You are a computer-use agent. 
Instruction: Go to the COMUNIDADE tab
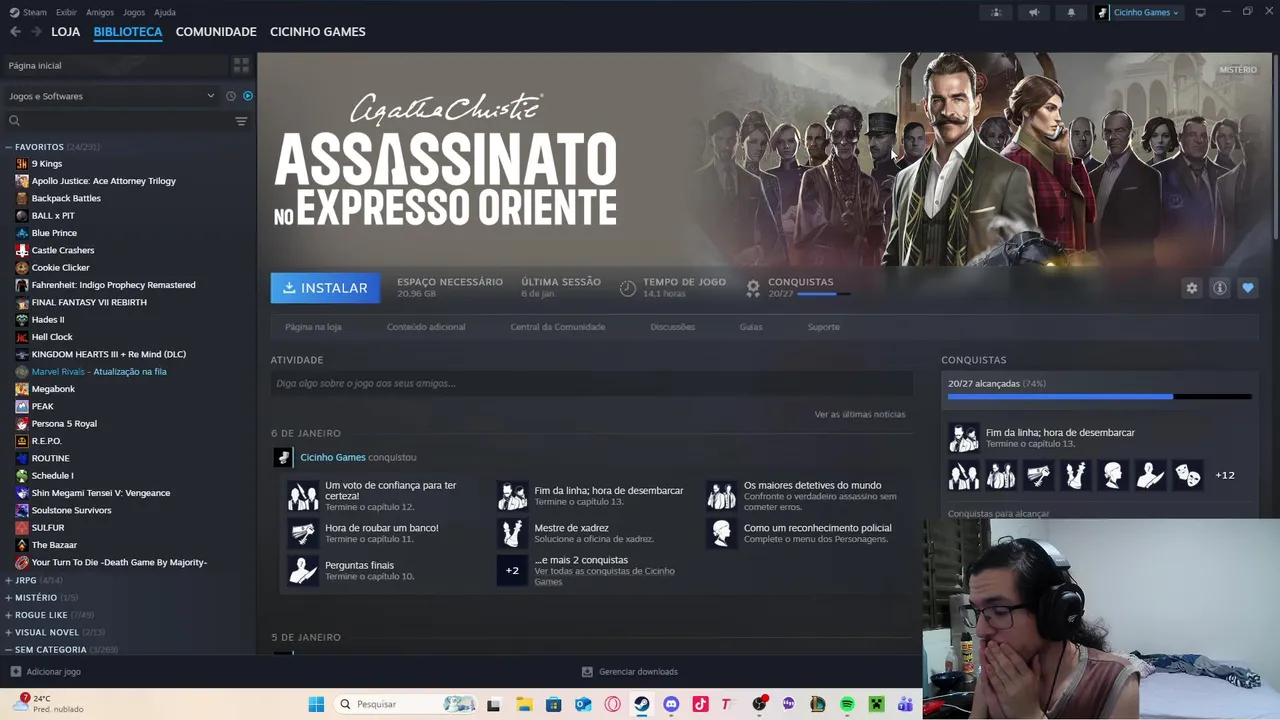click(x=216, y=32)
